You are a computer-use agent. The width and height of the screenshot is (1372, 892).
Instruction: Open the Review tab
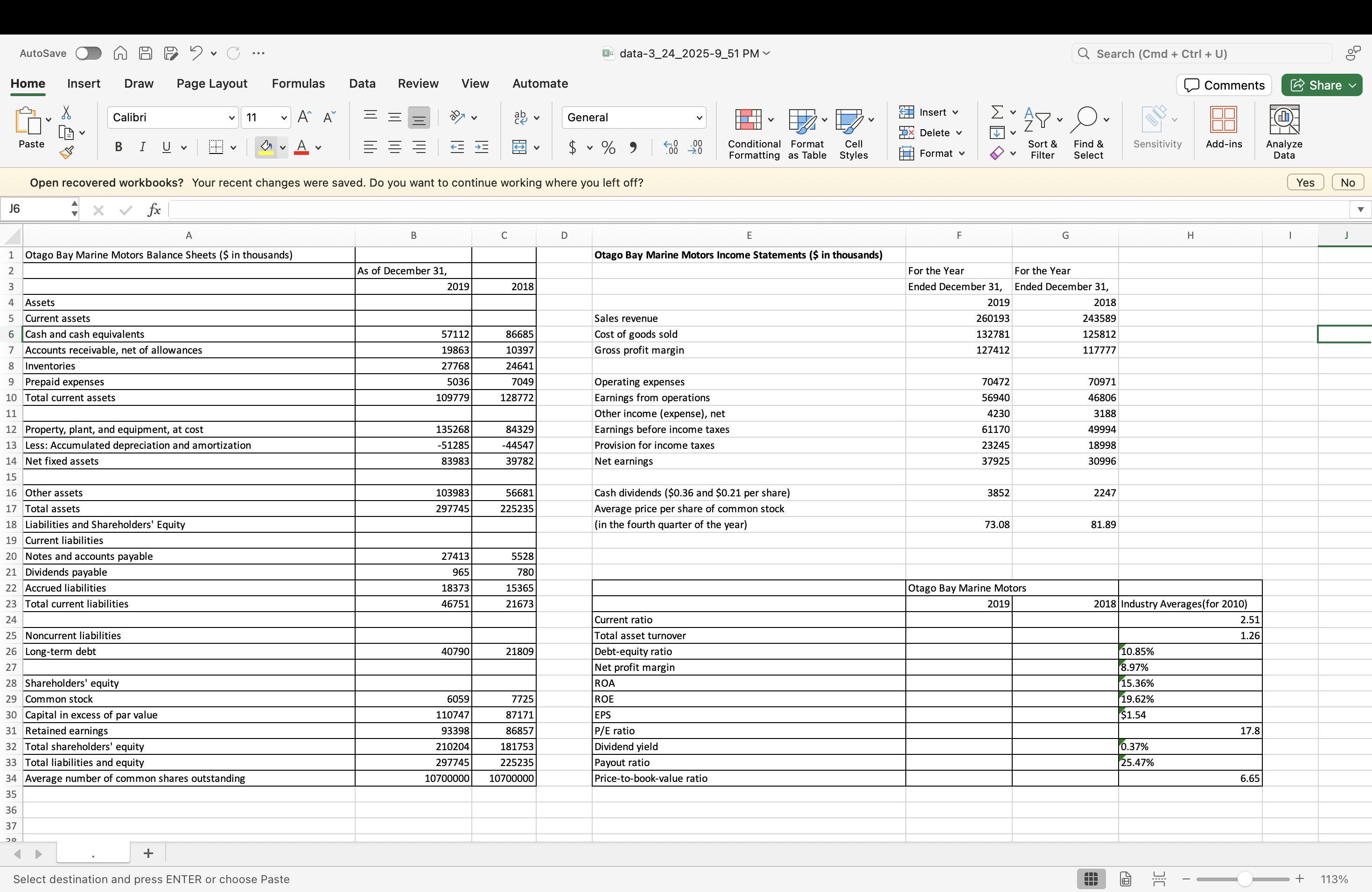coord(417,83)
